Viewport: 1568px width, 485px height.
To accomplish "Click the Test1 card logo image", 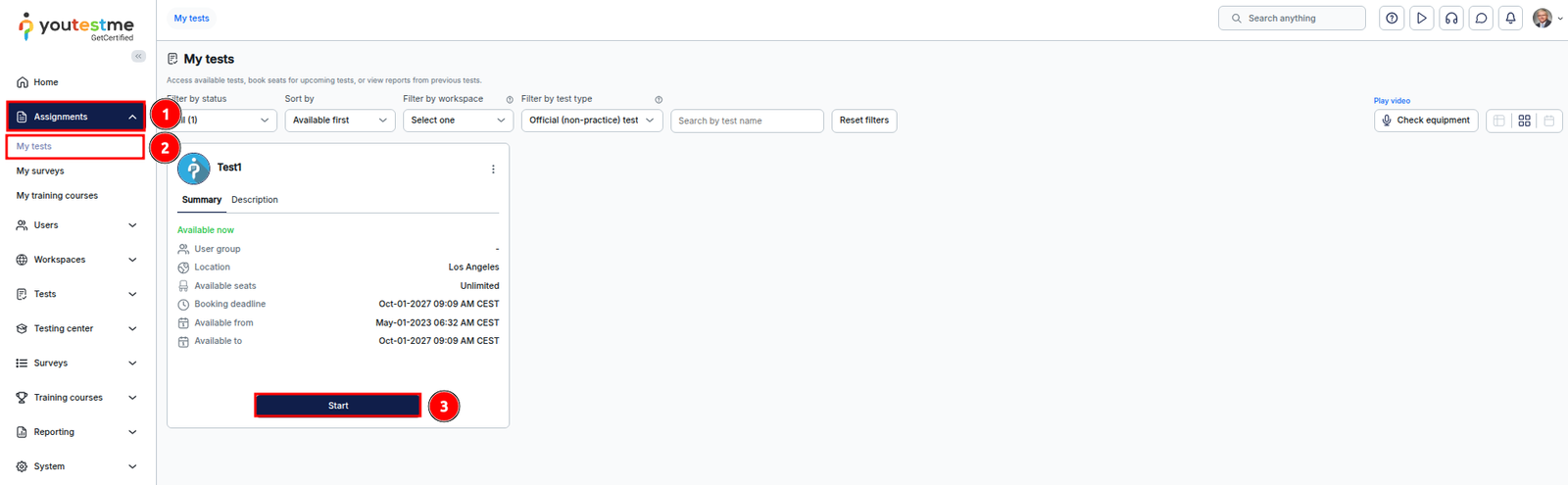I will pos(194,169).
